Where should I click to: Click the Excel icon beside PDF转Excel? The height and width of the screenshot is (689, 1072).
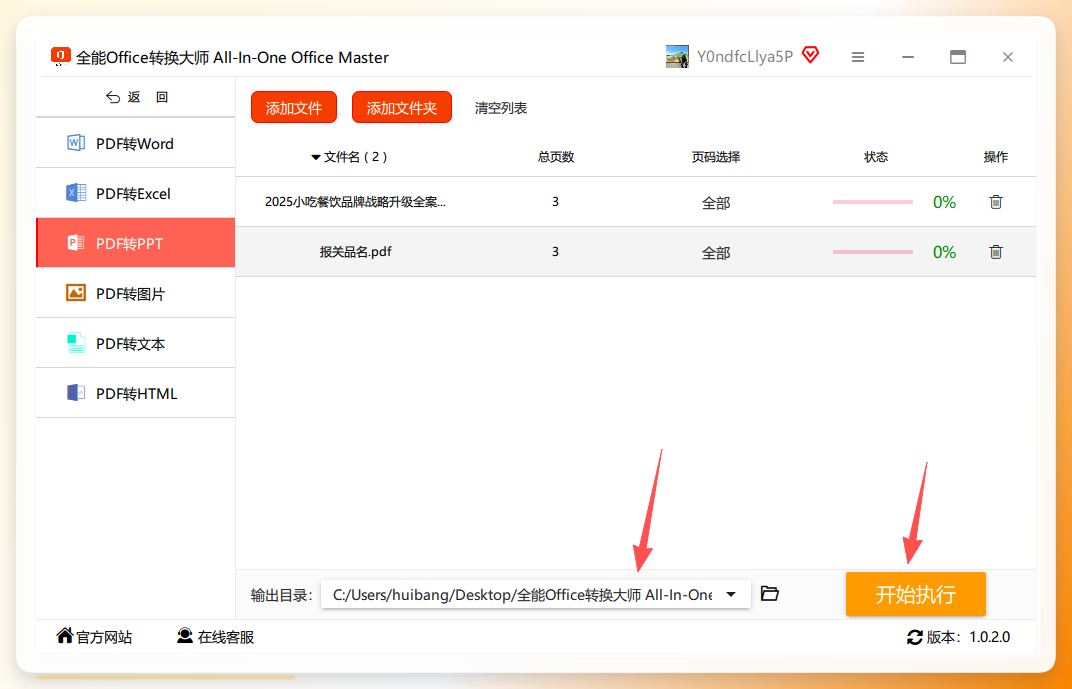tap(76, 193)
